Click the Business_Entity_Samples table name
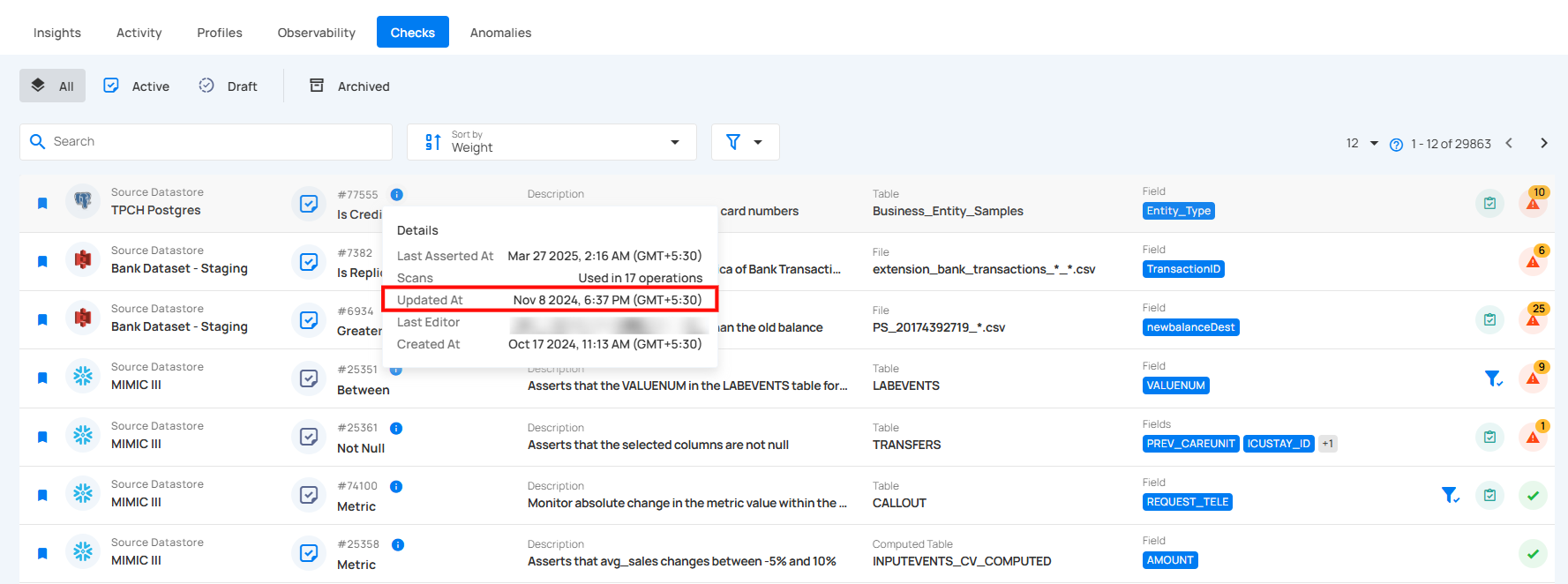1568x584 pixels. click(948, 211)
